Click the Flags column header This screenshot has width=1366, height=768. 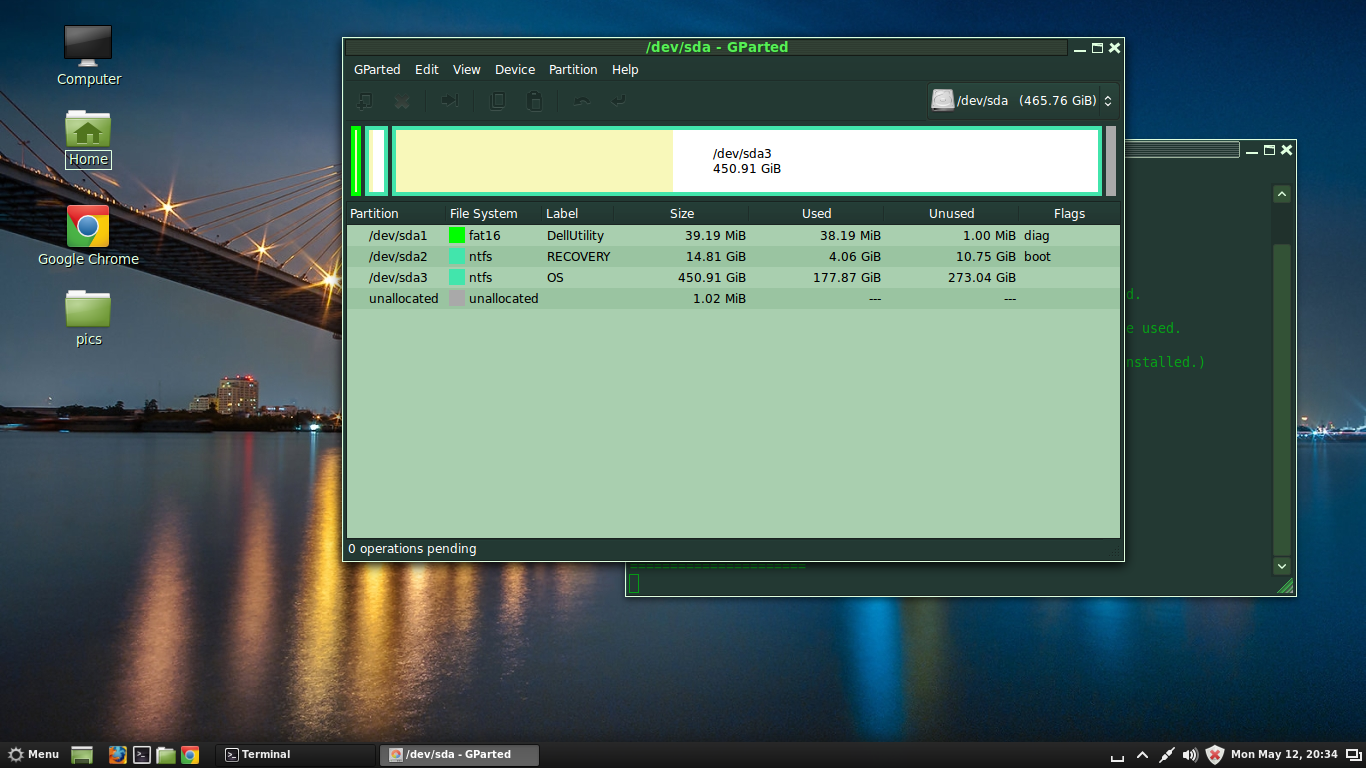pos(1069,214)
